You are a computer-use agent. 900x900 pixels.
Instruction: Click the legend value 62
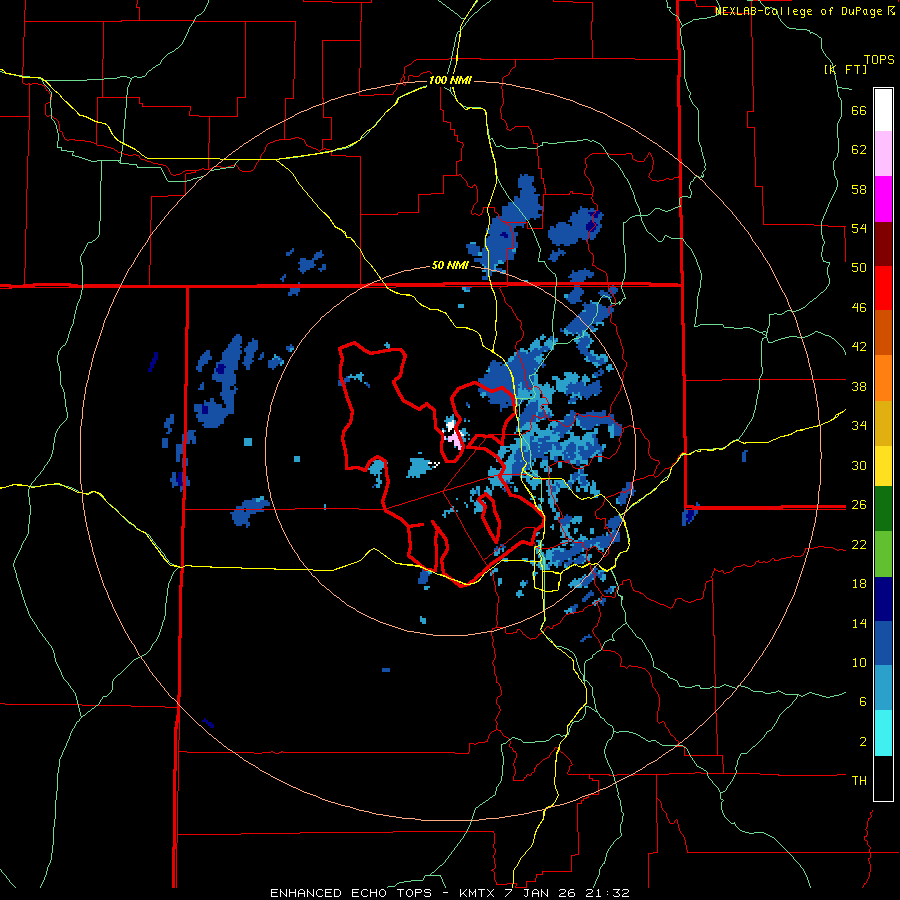[859, 150]
